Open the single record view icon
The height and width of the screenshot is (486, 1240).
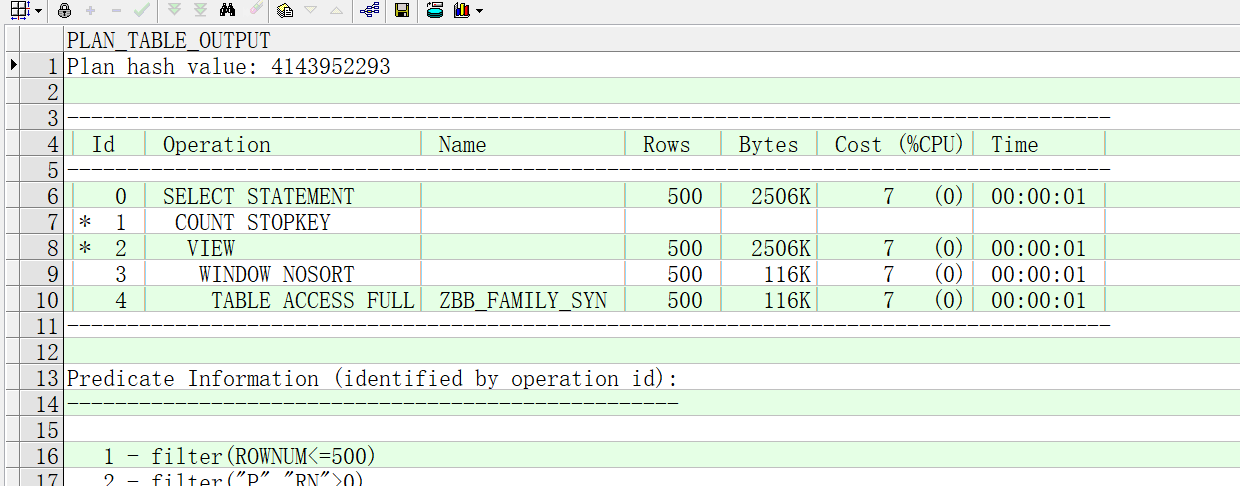[x=285, y=10]
